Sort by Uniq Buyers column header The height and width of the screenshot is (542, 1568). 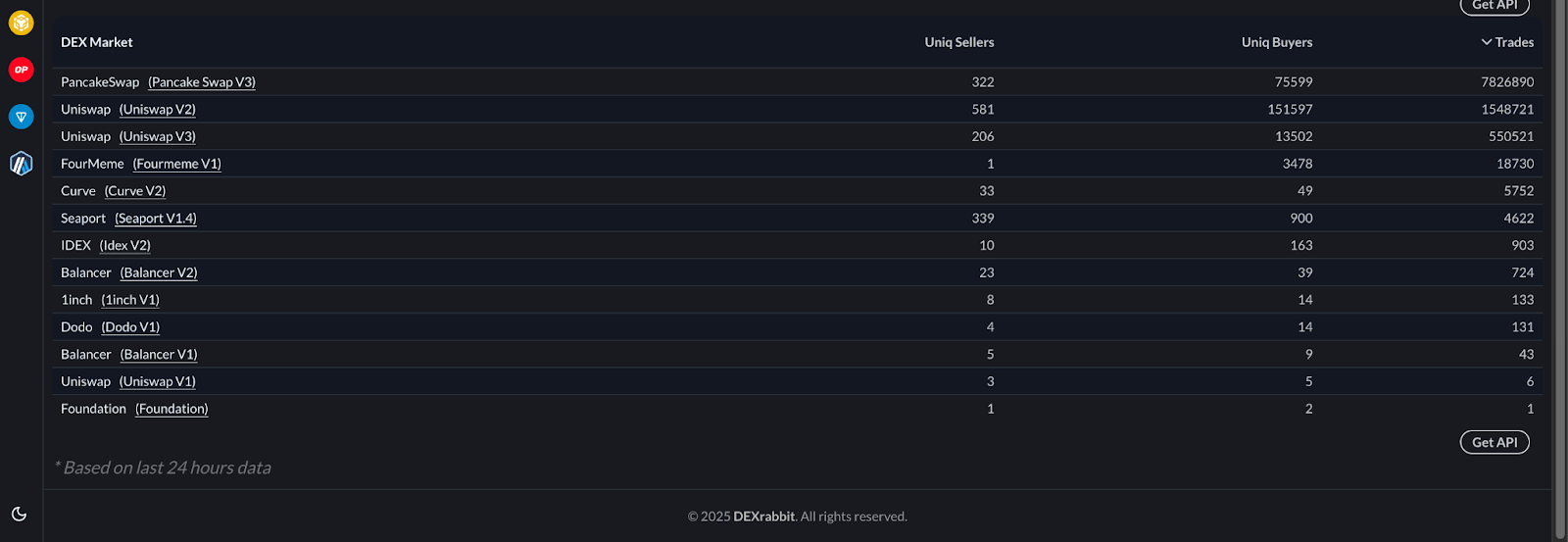point(1277,42)
